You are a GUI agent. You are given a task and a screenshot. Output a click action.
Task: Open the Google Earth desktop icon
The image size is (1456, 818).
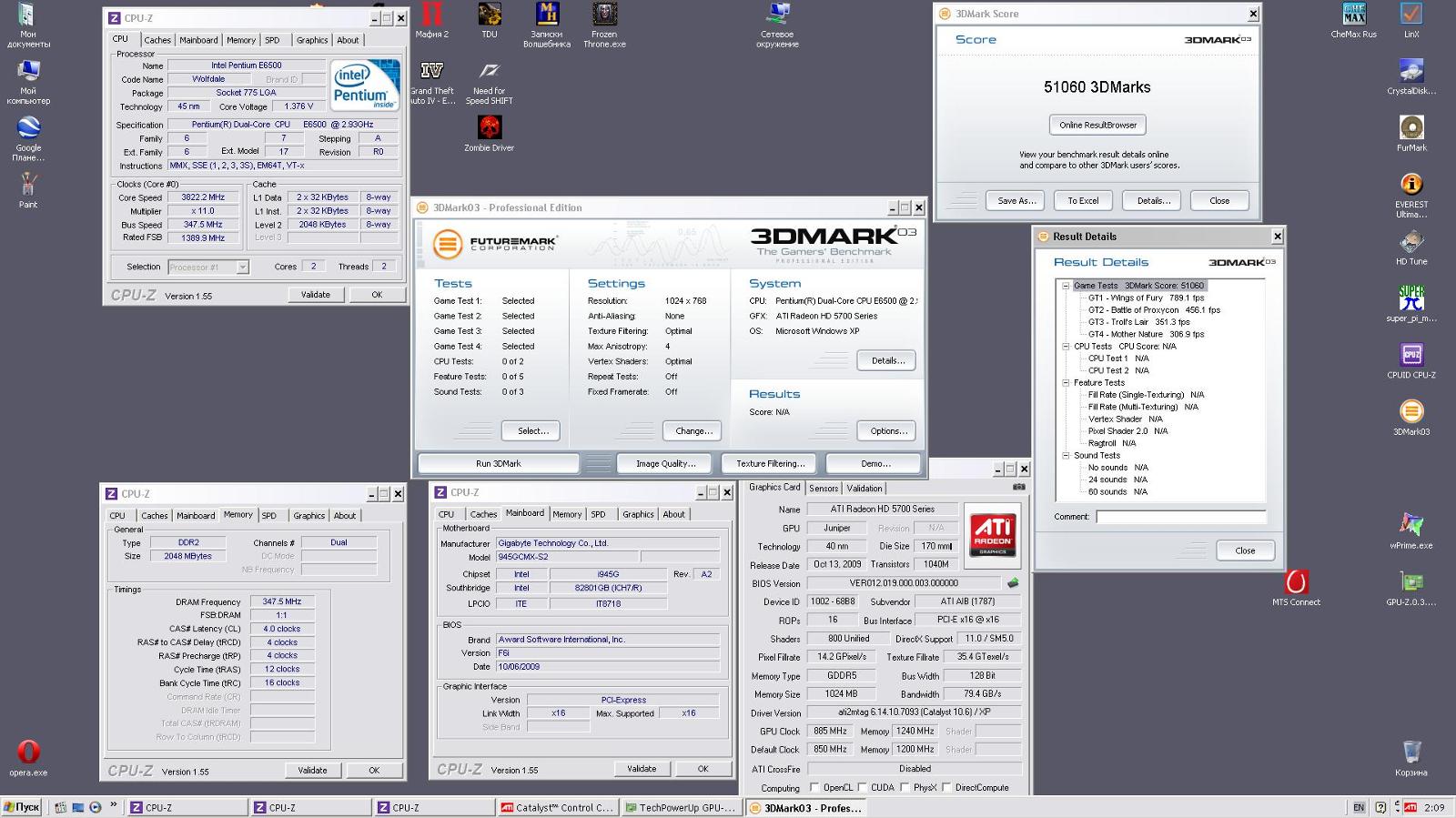[x=28, y=139]
